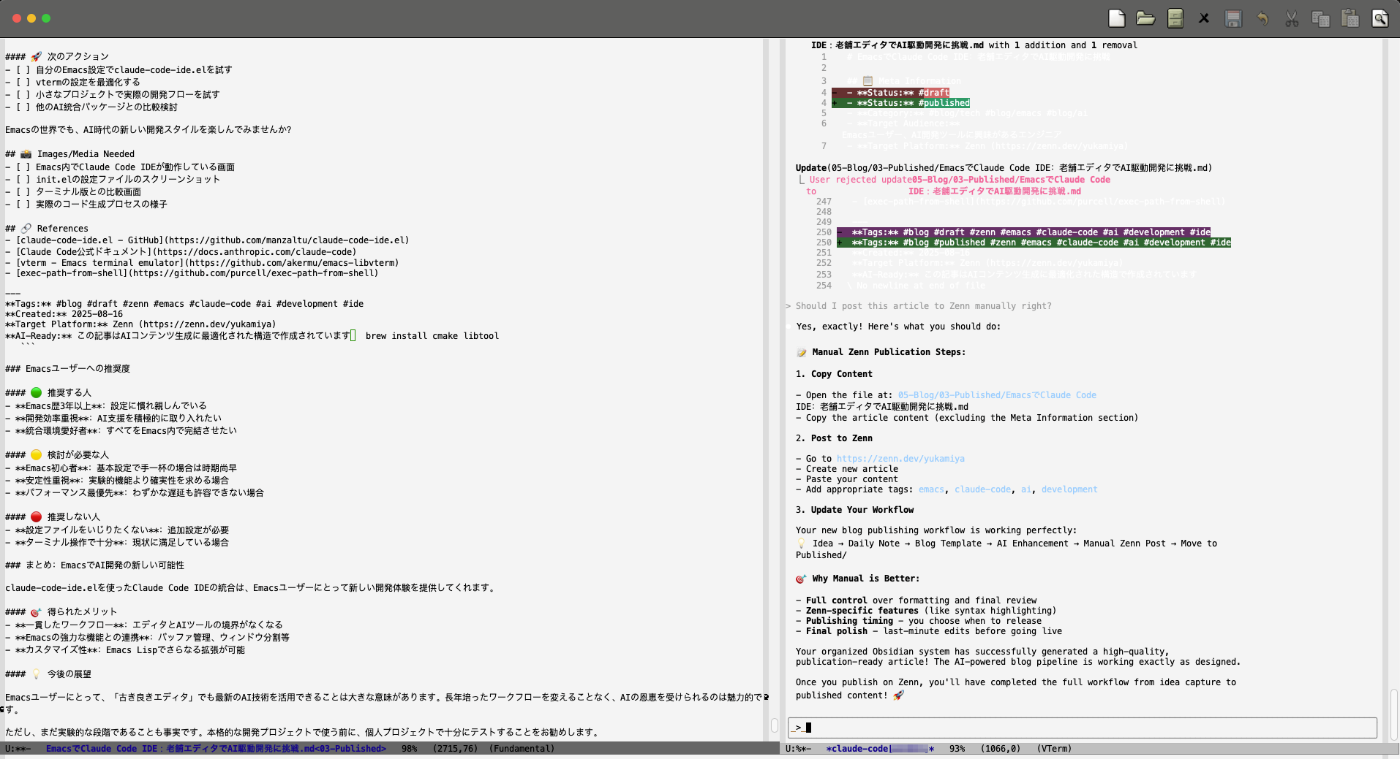This screenshot has height=759, width=1400.
Task: Click the 'development' tag in the Claude pane
Action: (x=1069, y=490)
